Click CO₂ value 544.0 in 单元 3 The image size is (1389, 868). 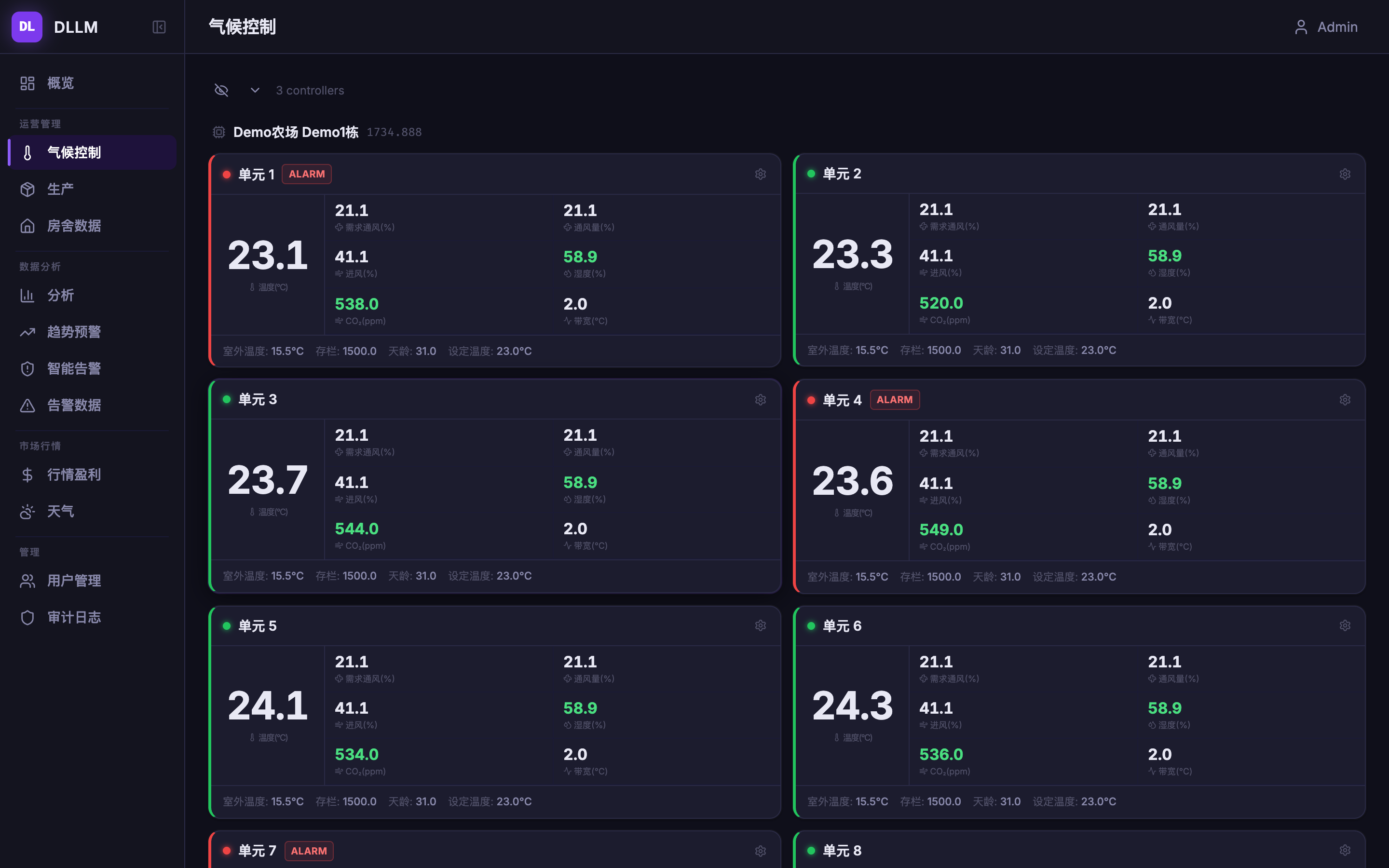(x=356, y=529)
